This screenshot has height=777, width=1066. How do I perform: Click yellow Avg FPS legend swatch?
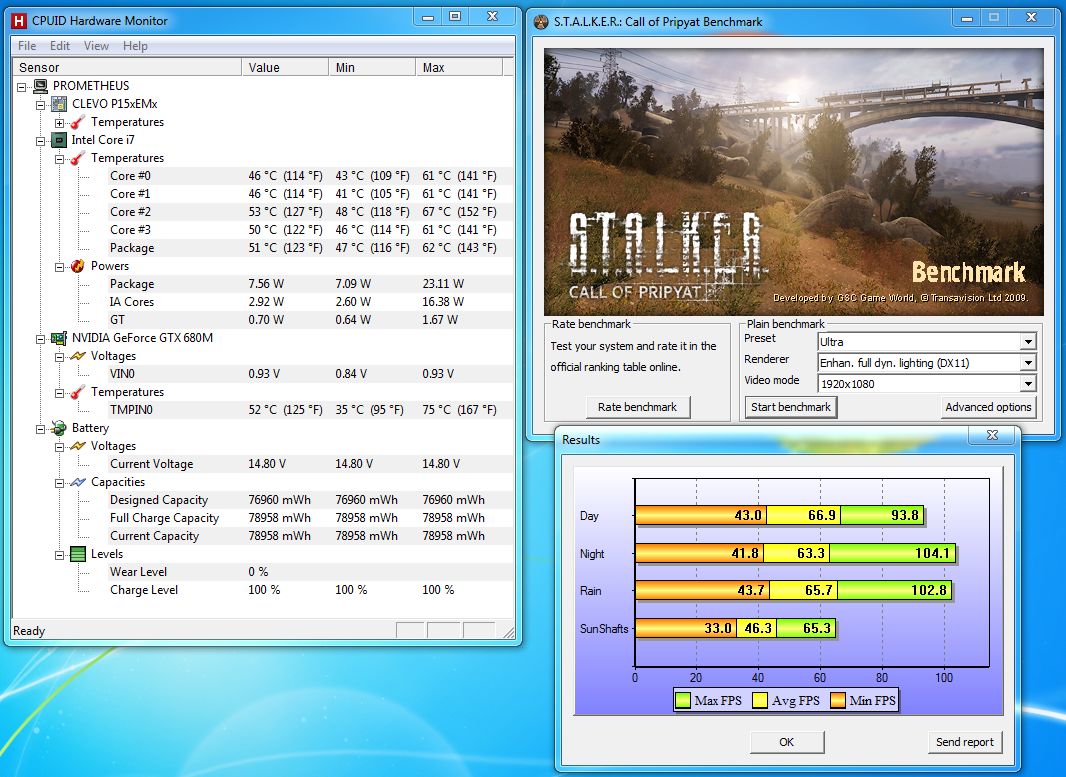click(760, 700)
